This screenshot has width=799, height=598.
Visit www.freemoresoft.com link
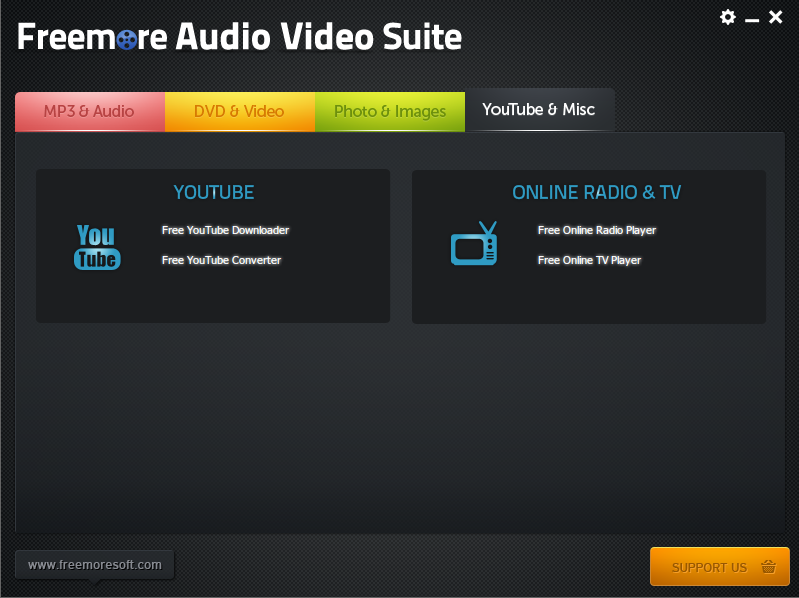click(95, 565)
